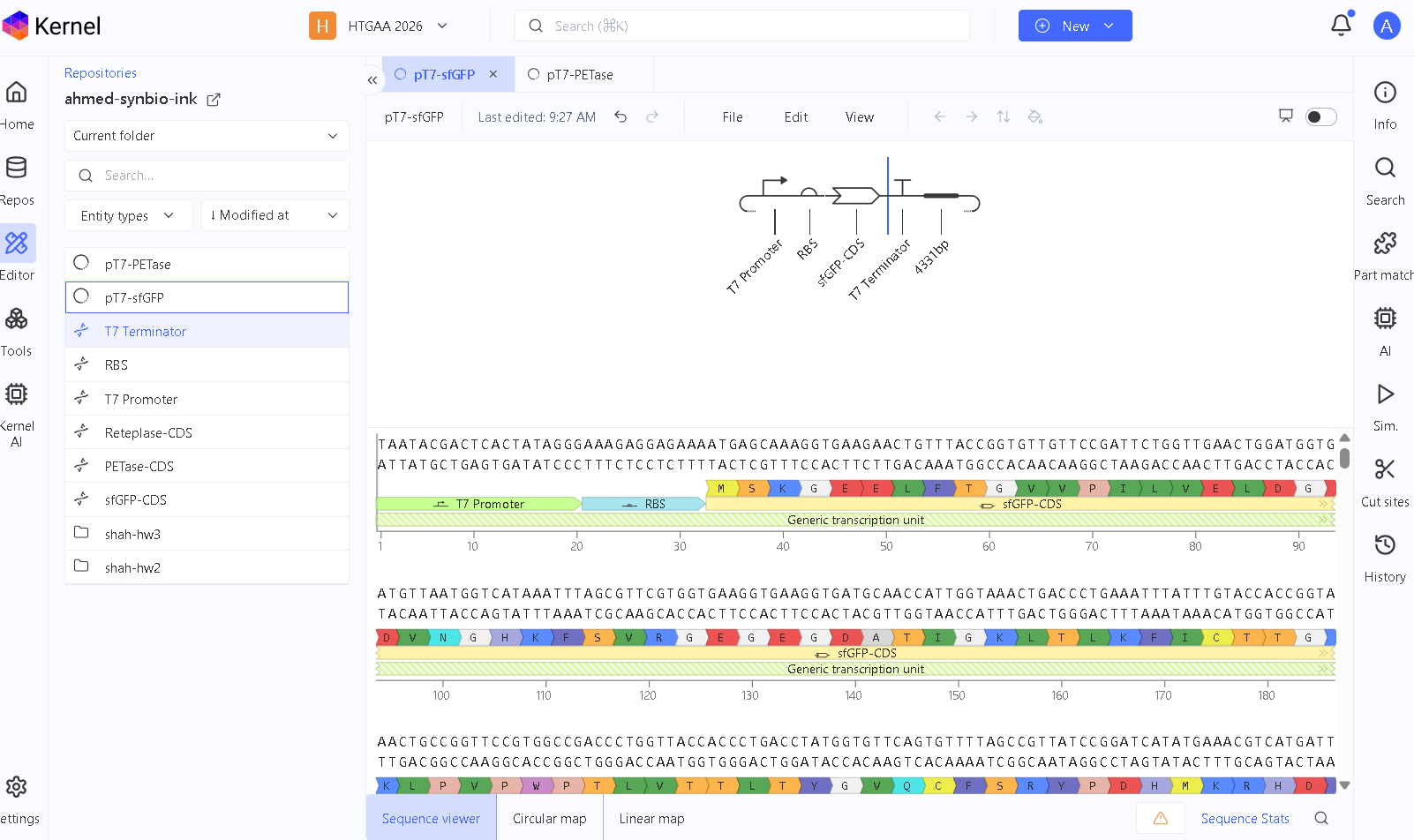This screenshot has width=1414, height=840.
Task: Open the Modified at sort dropdown
Action: tap(275, 215)
